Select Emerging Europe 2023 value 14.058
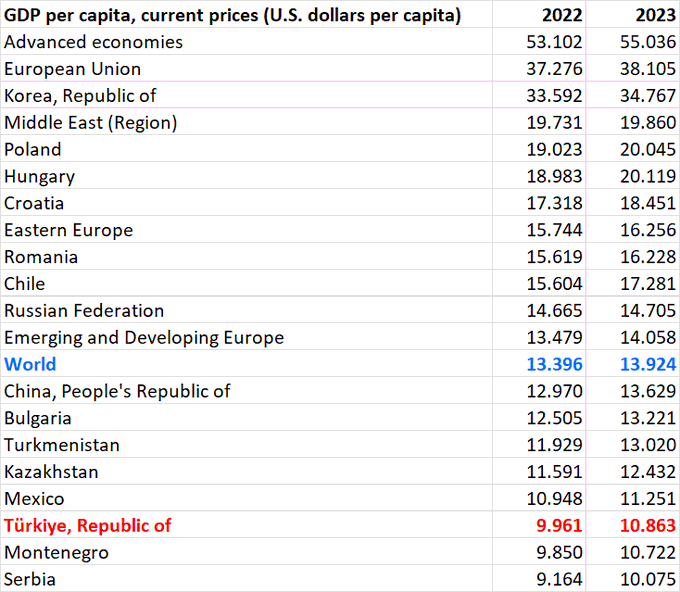 [x=648, y=338]
